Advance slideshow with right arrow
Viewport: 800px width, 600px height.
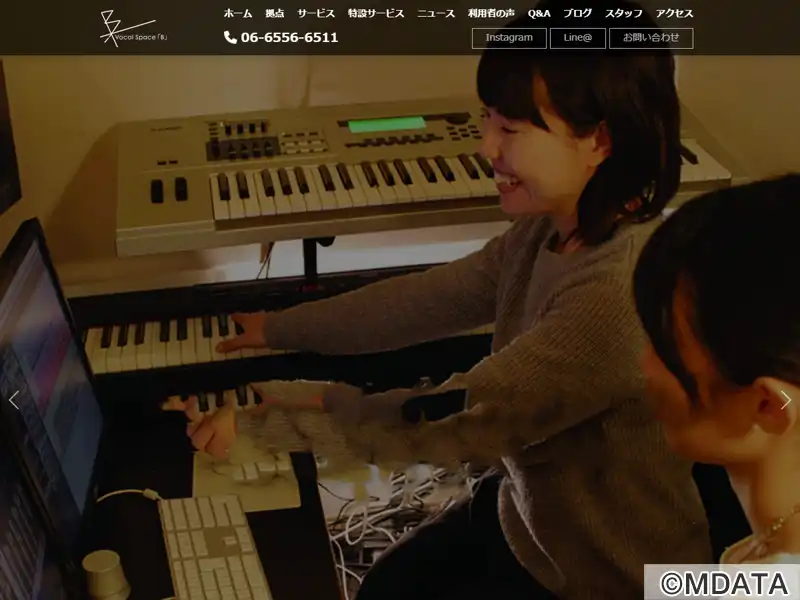coord(786,400)
